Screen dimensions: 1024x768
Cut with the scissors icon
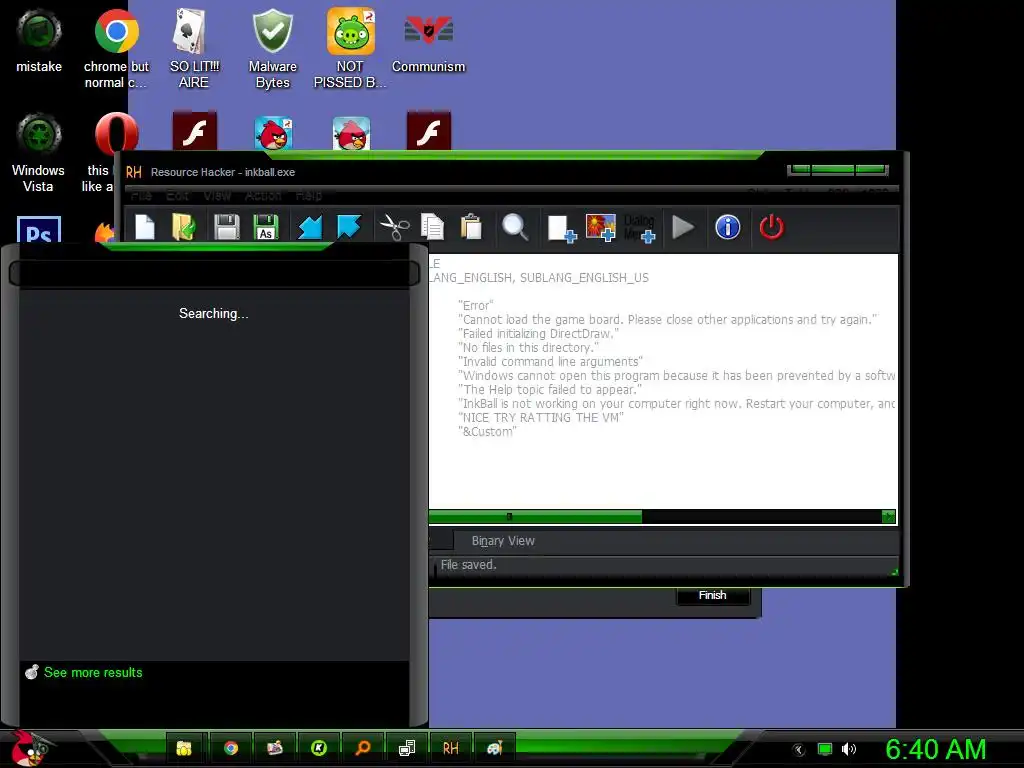[394, 227]
